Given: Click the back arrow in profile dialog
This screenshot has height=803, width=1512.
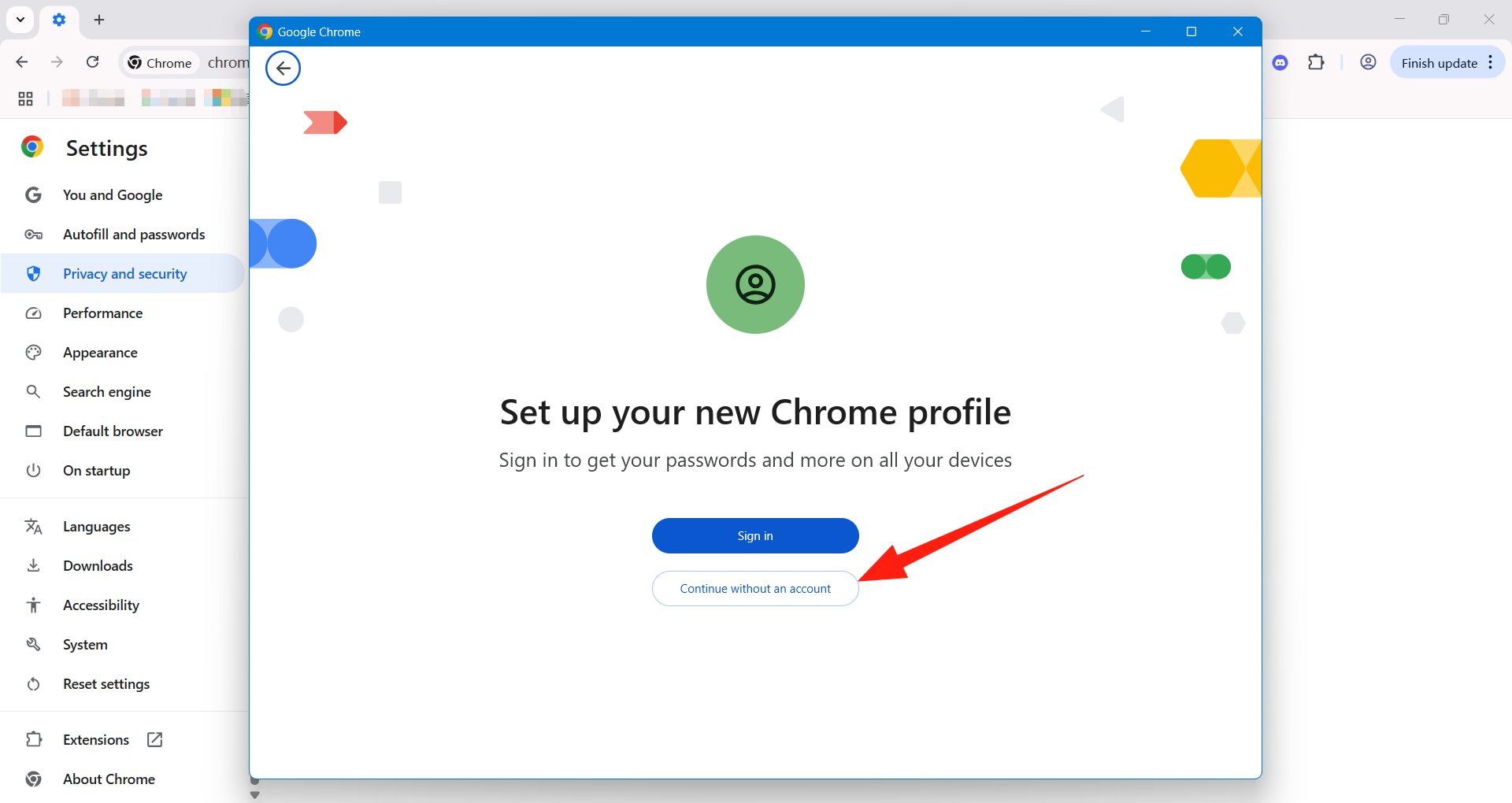Looking at the screenshot, I should coord(283,68).
